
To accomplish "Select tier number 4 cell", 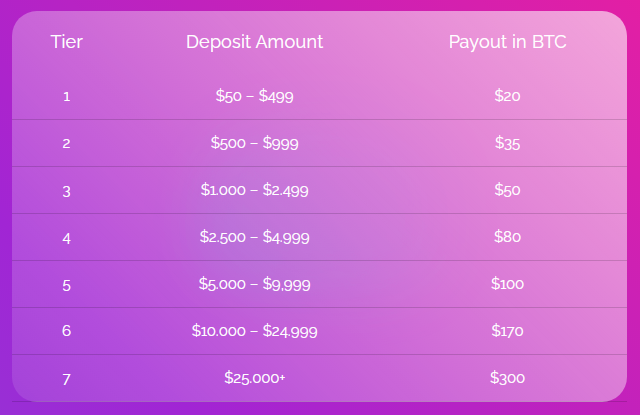I will point(67,238).
